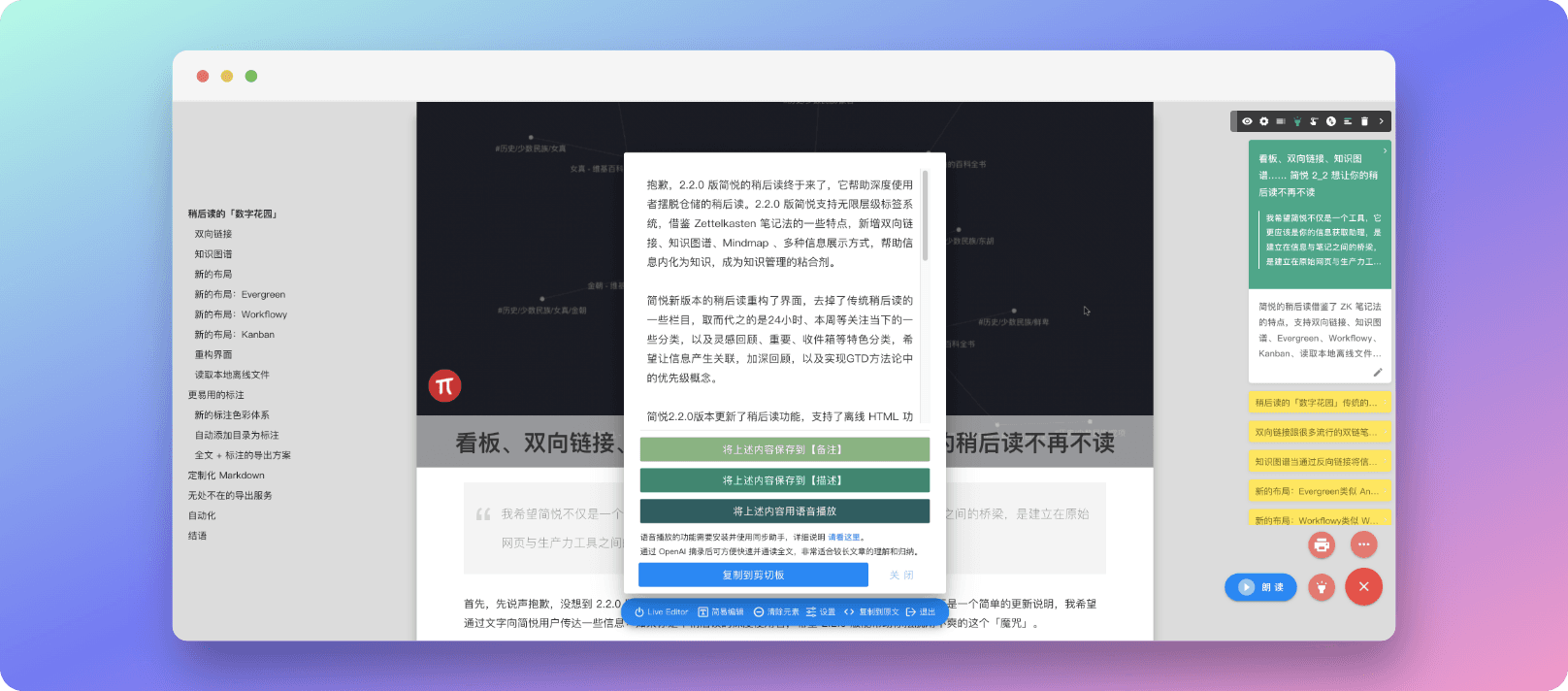Jump to 新的布局：Workflowy in outline
Viewport: 1568px width, 691px height.
pos(241,314)
